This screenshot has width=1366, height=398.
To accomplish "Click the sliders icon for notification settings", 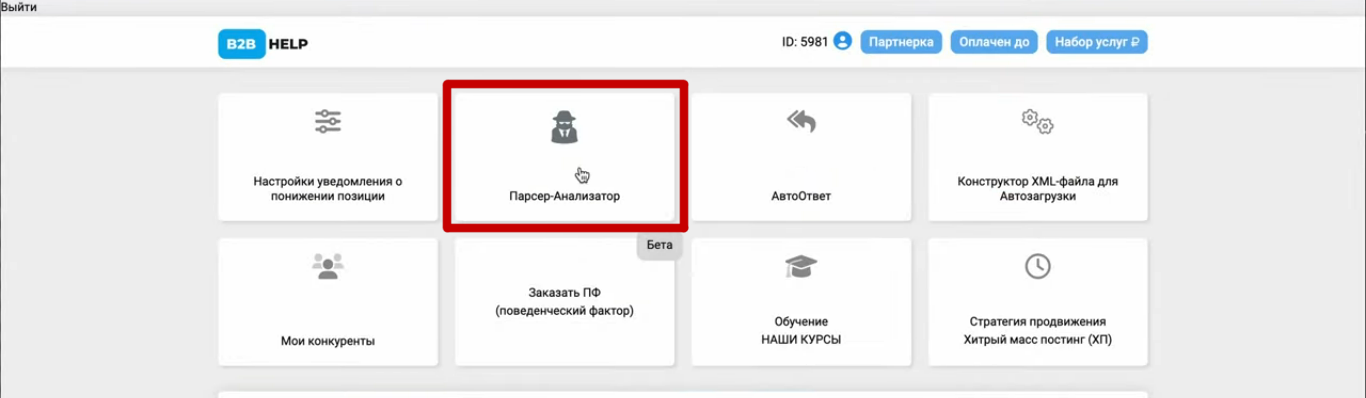I will click(328, 122).
